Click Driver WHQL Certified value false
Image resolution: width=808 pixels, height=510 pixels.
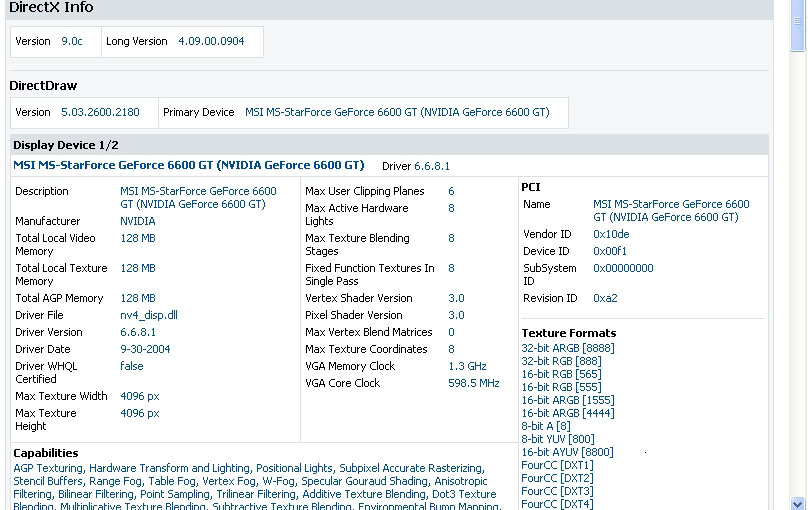pos(132,366)
